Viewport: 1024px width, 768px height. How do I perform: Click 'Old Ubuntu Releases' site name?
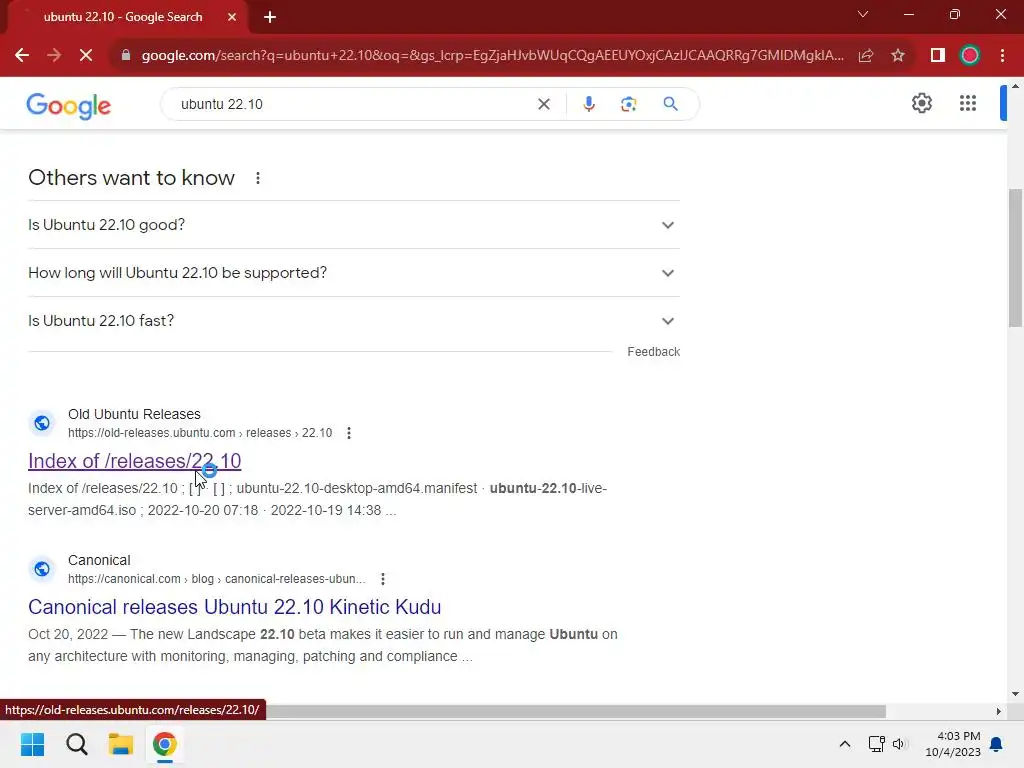[x=134, y=414]
